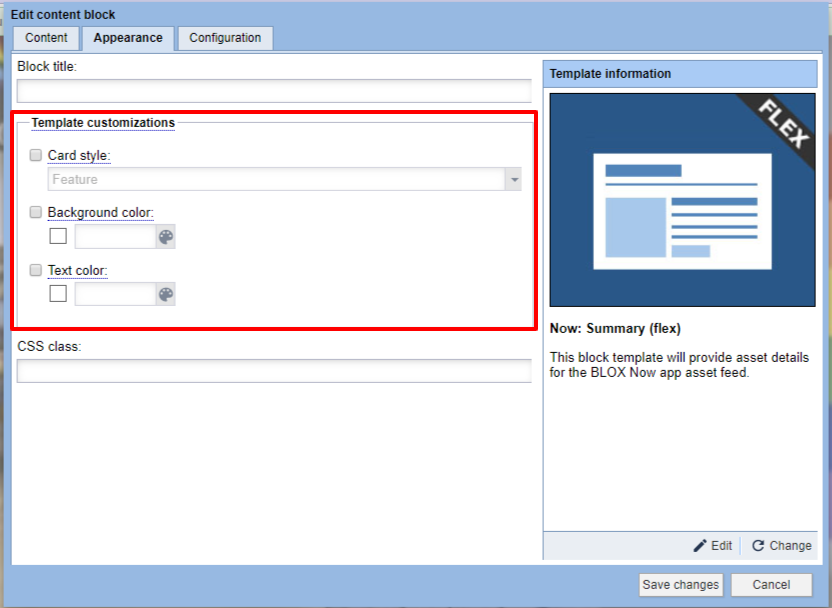Enable the Background color checkbox

click(x=36, y=213)
